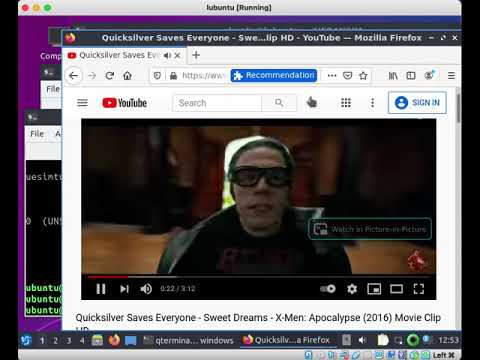
Task: Select Quicksilver Firefox taskbar entry
Action: [287, 340]
